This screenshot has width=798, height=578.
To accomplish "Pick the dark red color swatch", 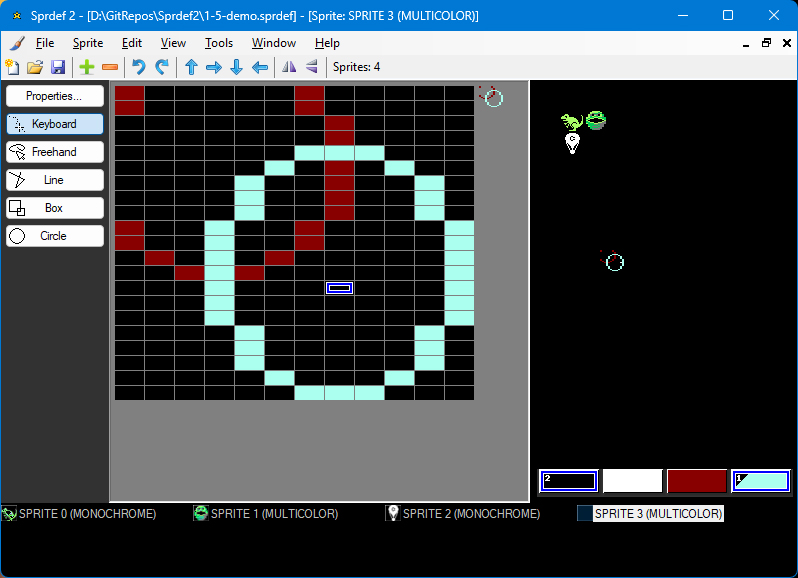I will [x=697, y=481].
